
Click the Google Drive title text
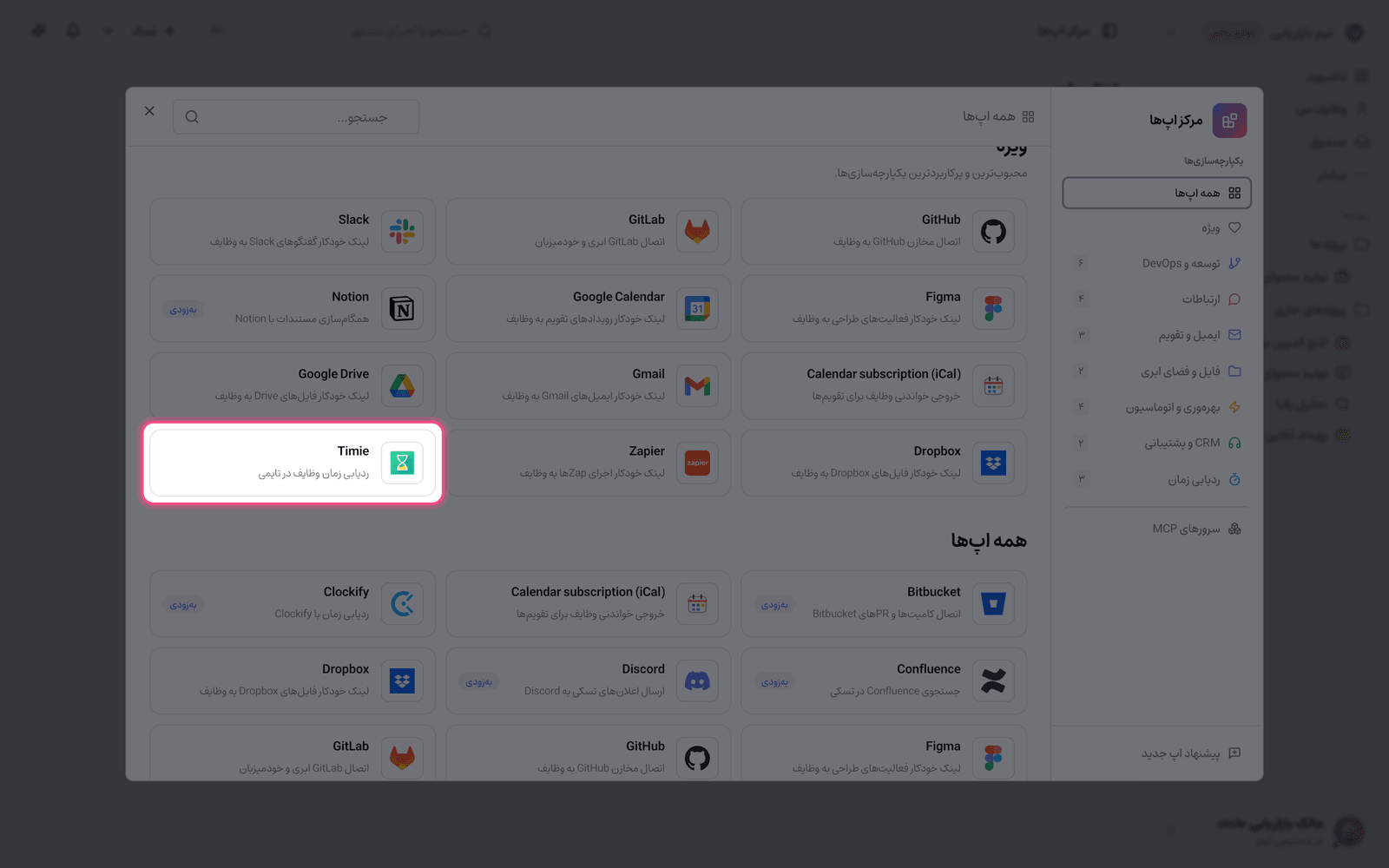point(333,374)
